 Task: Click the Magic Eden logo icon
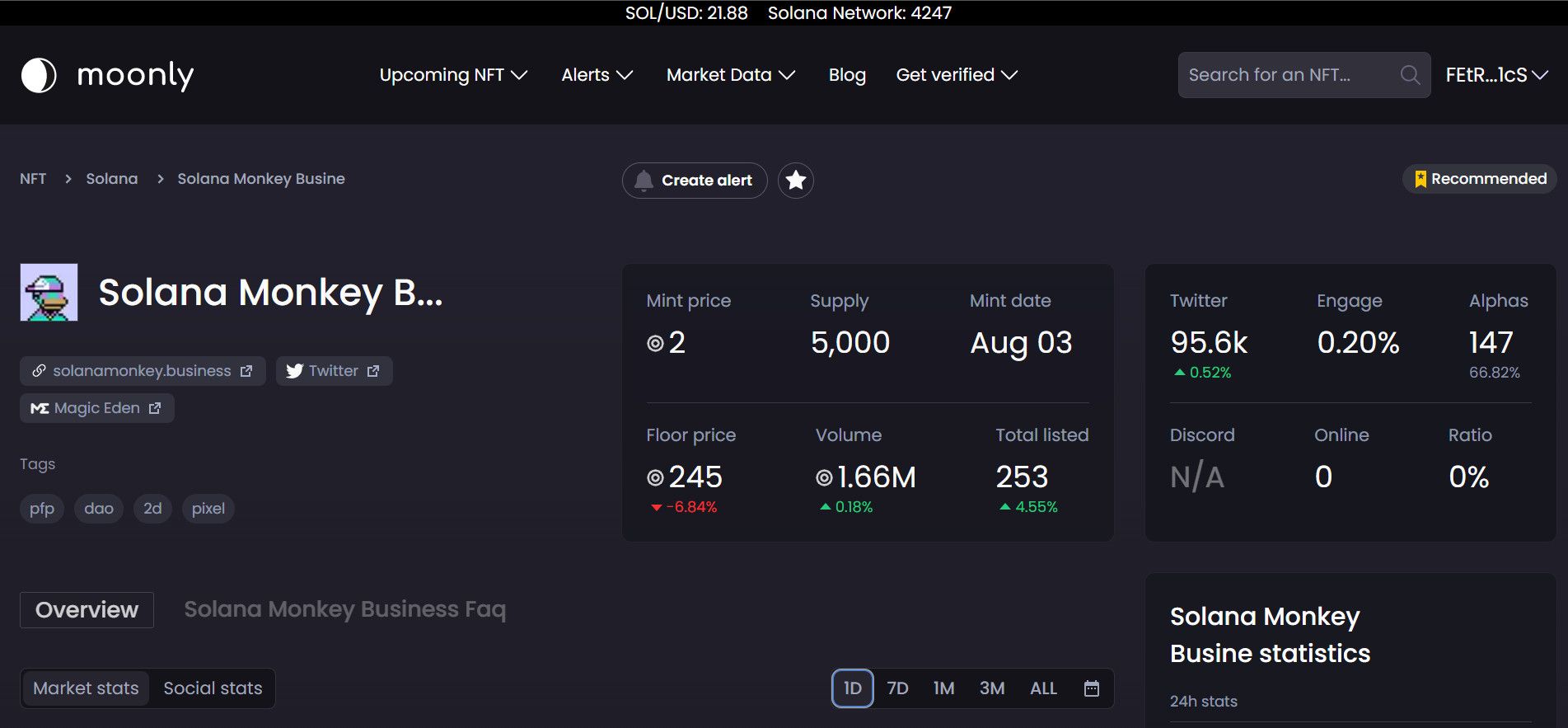(40, 408)
